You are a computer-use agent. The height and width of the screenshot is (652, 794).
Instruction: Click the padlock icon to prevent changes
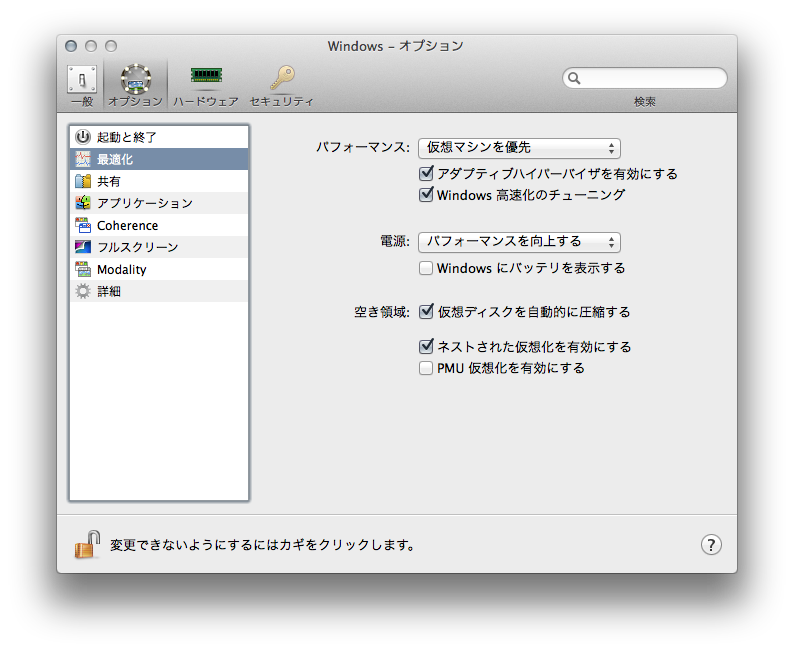click(x=87, y=544)
